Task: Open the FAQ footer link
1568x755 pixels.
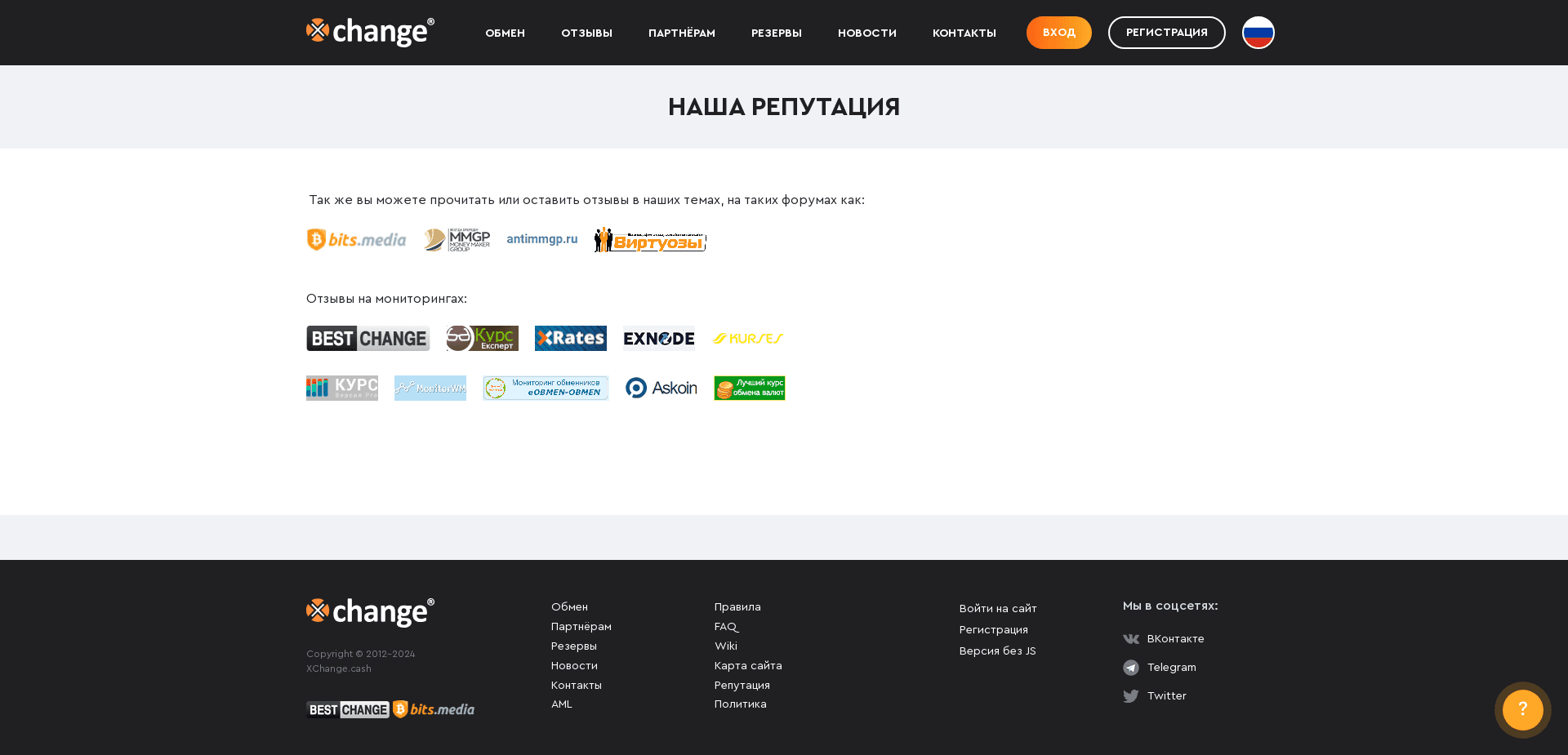Action: click(x=726, y=626)
